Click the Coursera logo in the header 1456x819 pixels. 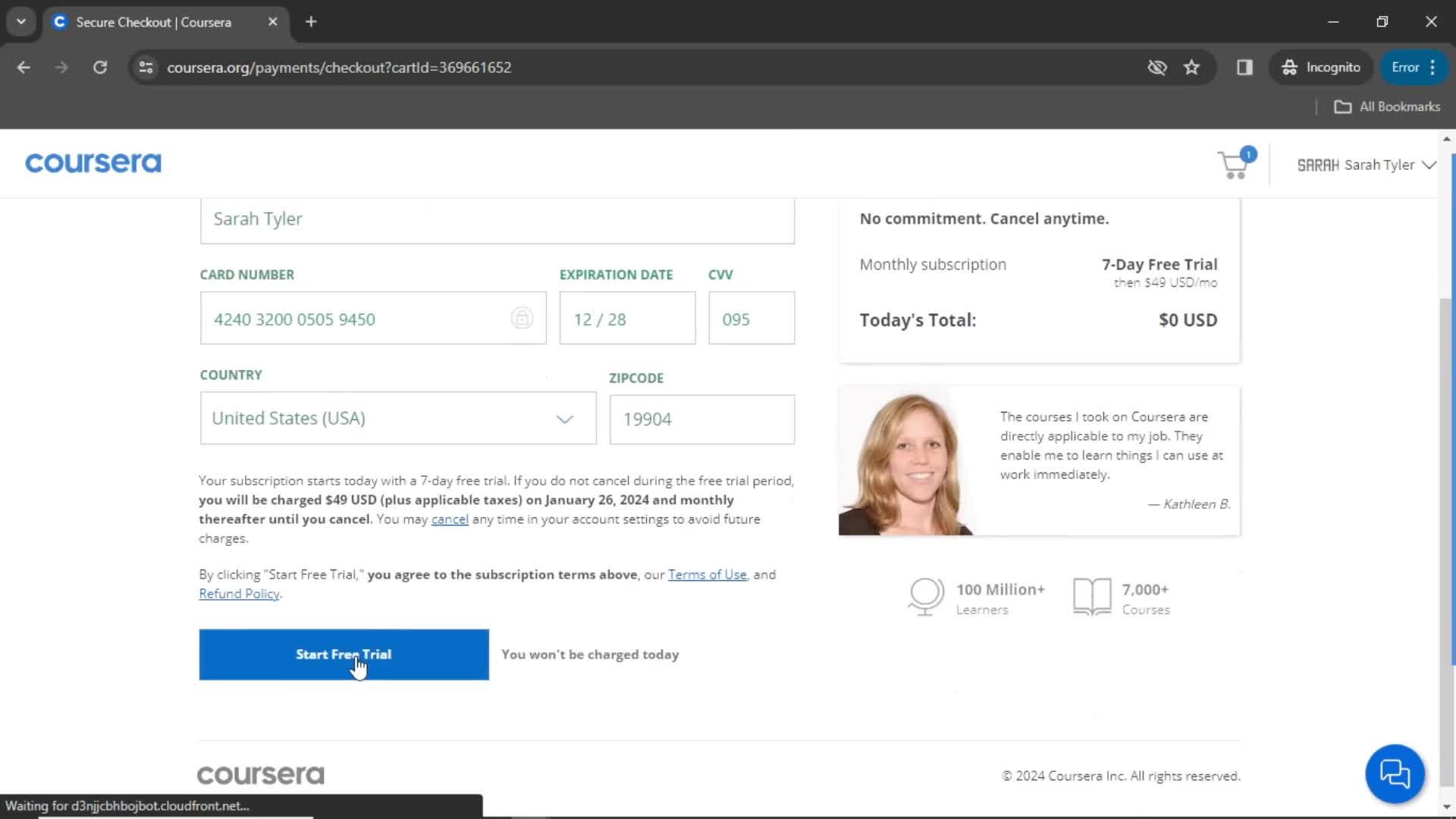coord(93,163)
